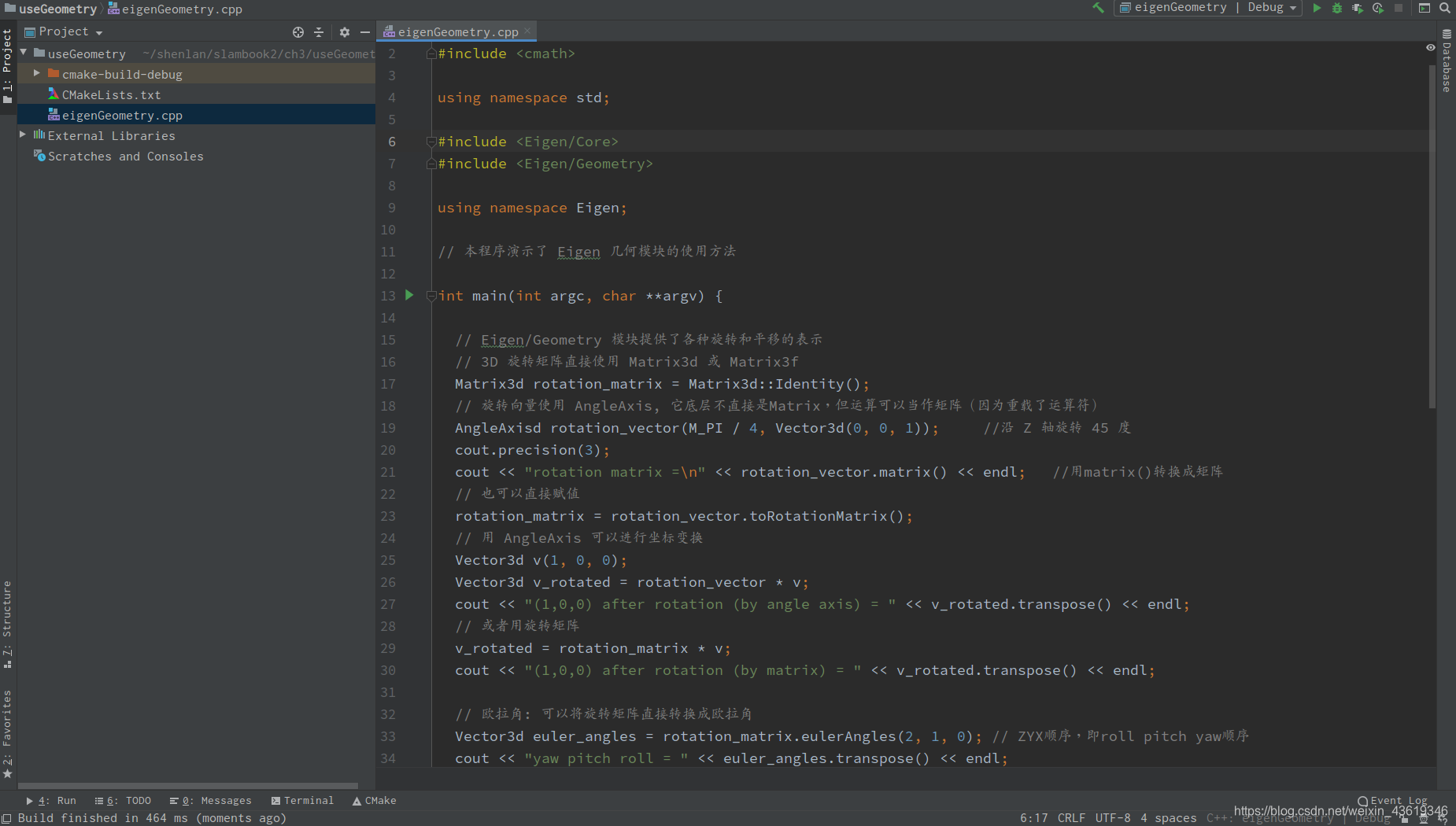Open the Run tool window tab
Viewport: 1456px width, 826px height.
52,801
